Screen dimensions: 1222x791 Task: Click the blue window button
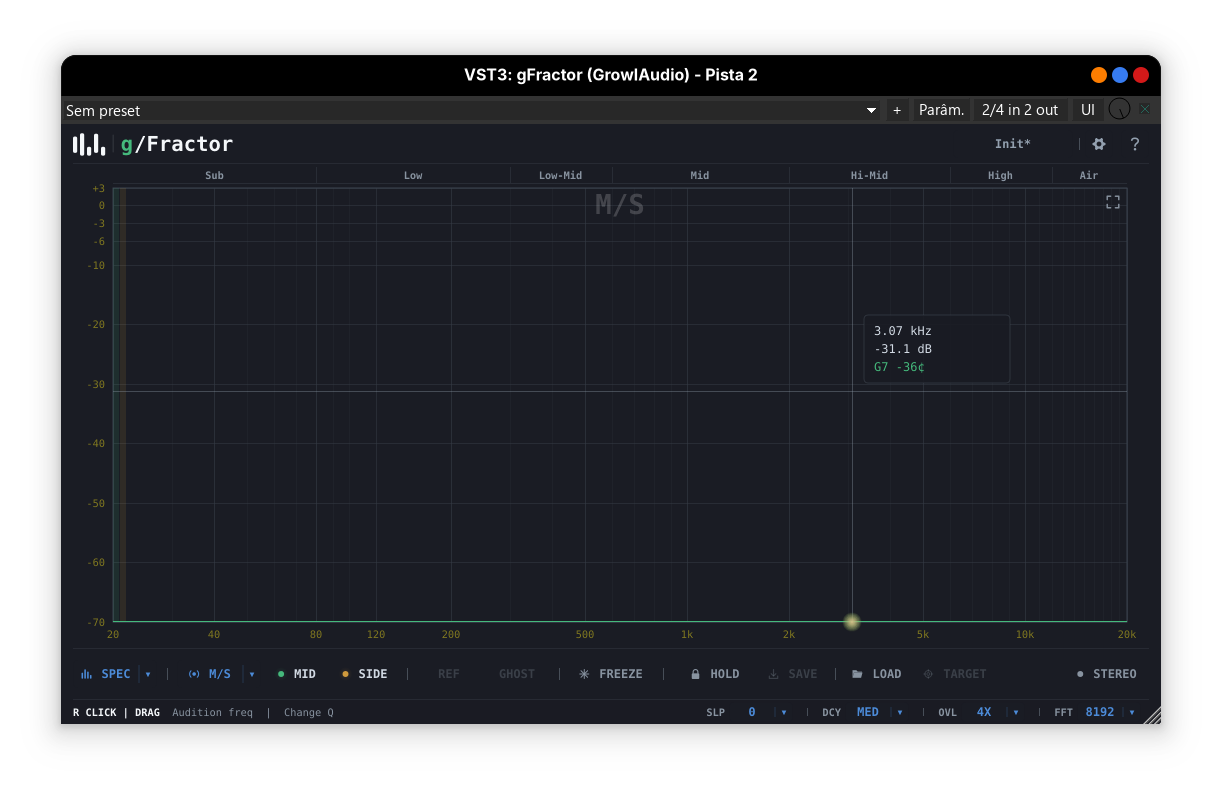[x=1120, y=75]
